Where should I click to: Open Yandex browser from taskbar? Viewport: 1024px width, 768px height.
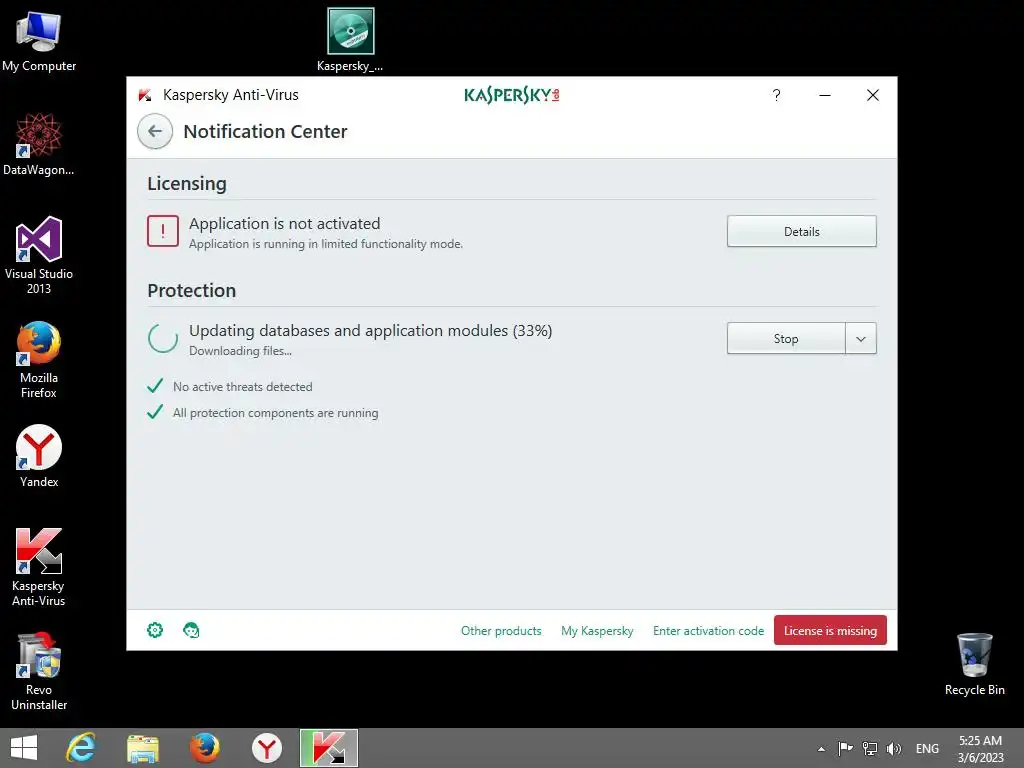click(x=266, y=748)
